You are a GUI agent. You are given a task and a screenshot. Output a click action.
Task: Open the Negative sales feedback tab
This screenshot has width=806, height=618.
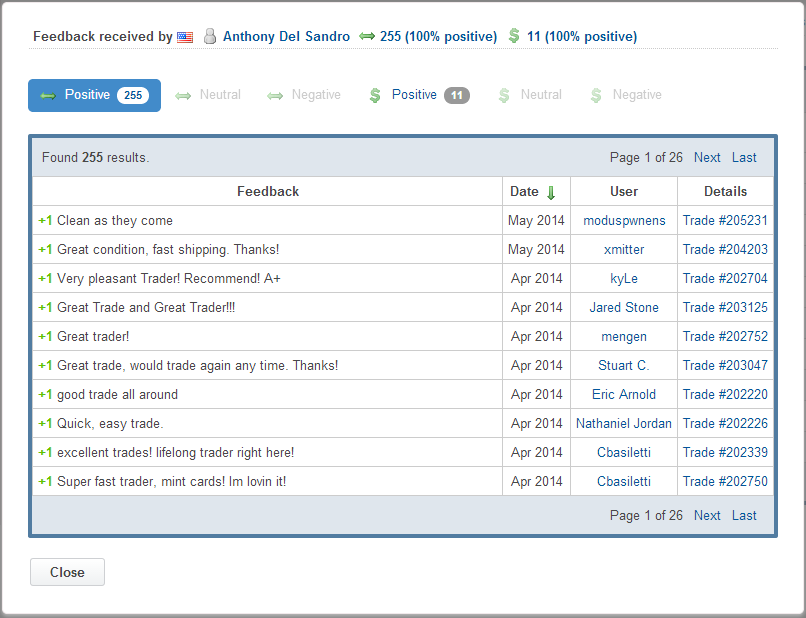(625, 95)
